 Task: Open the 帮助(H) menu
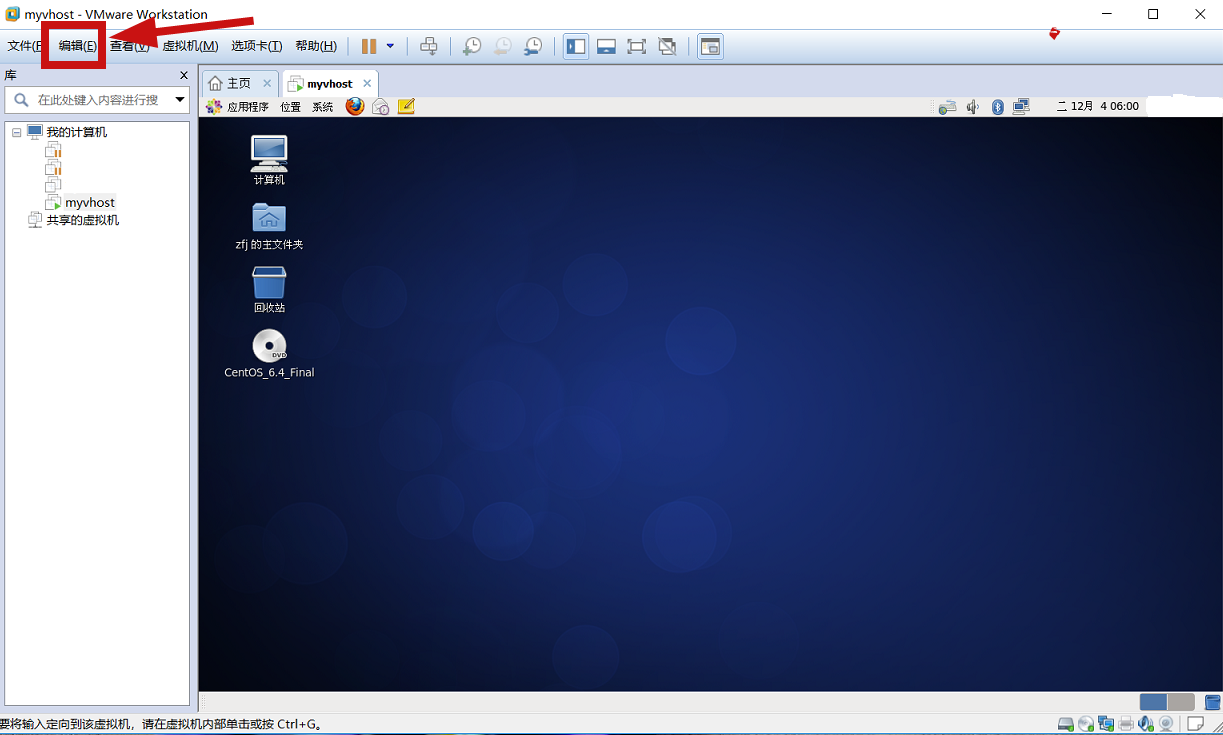(x=316, y=46)
